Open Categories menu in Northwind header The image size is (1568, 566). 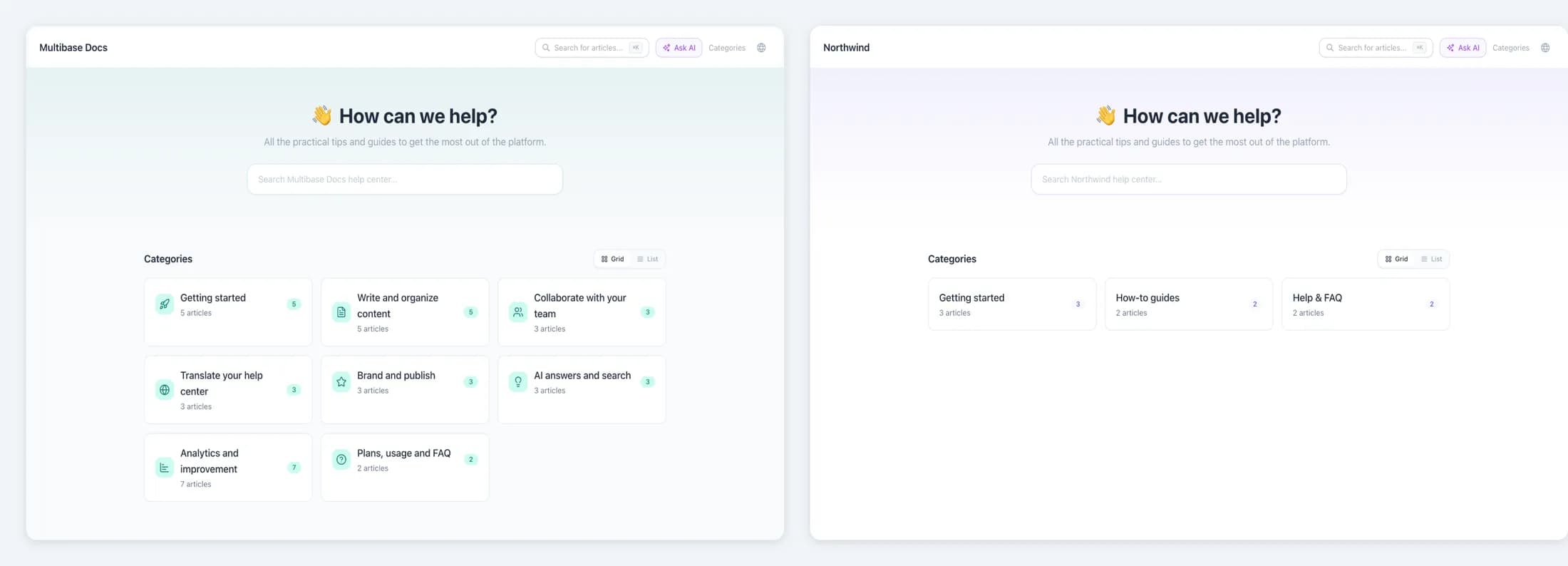1511,48
